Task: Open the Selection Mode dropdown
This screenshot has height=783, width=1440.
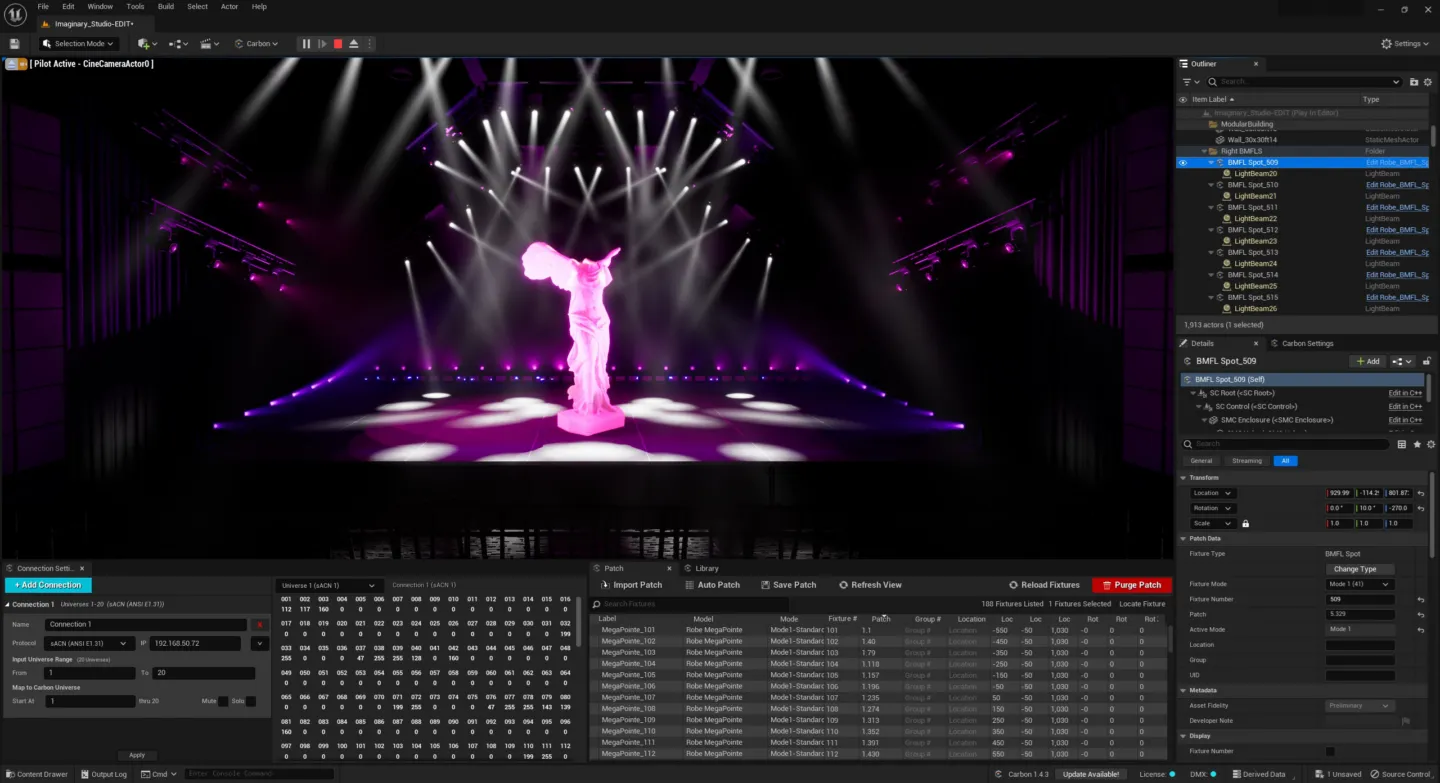Action: 79,44
